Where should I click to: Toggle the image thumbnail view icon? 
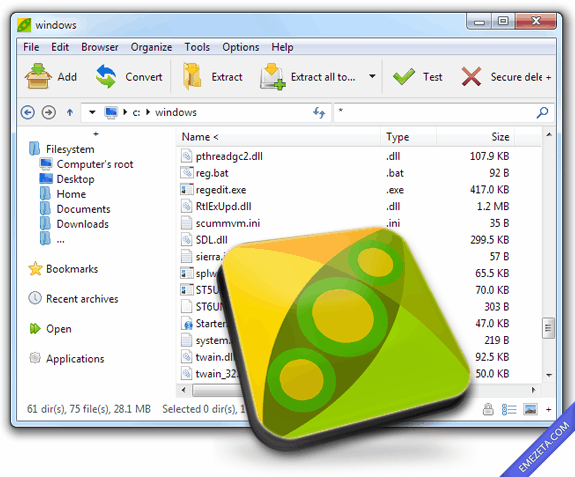[x=530, y=409]
